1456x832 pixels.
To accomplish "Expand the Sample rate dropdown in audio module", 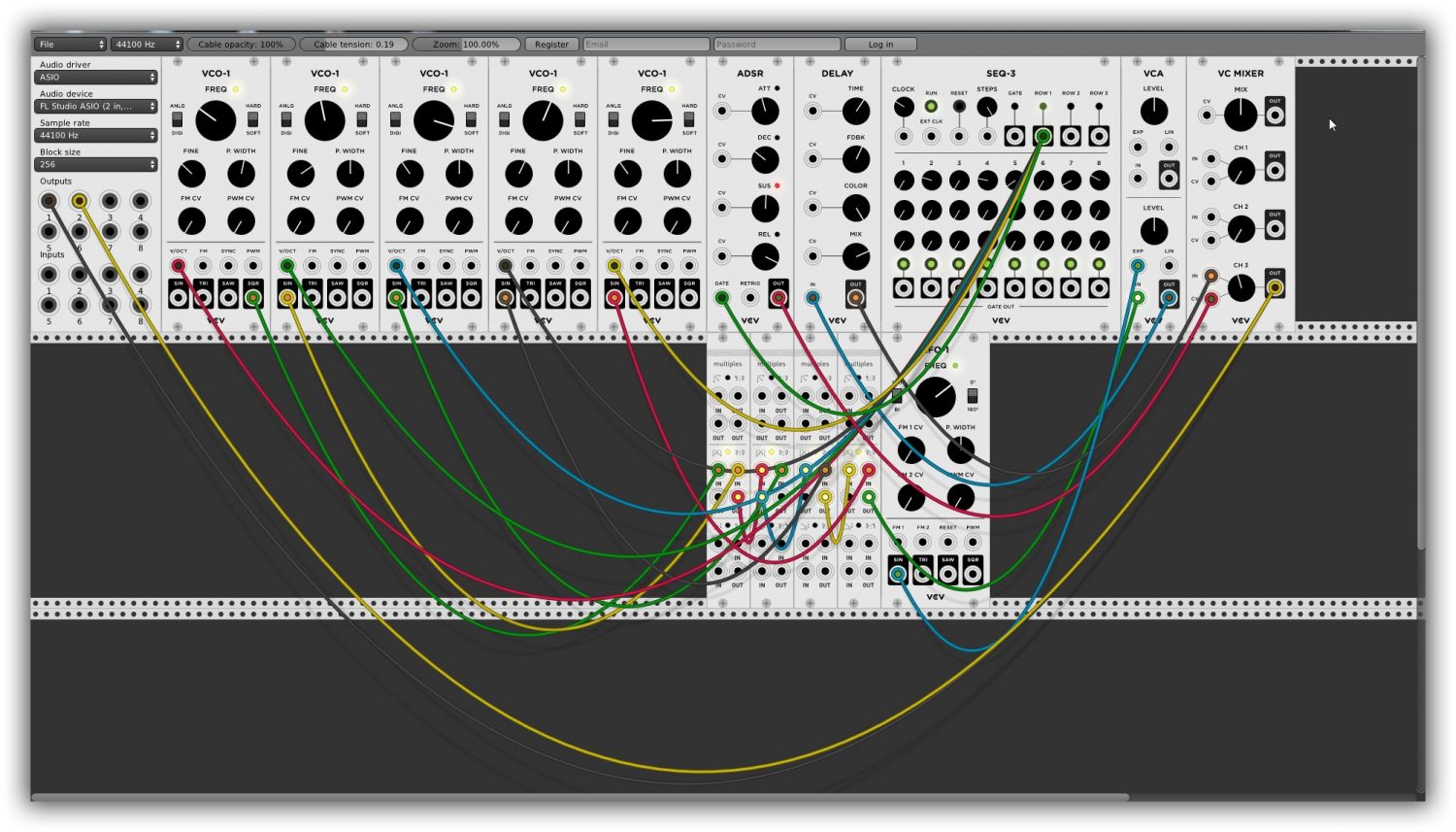I will tap(96, 136).
